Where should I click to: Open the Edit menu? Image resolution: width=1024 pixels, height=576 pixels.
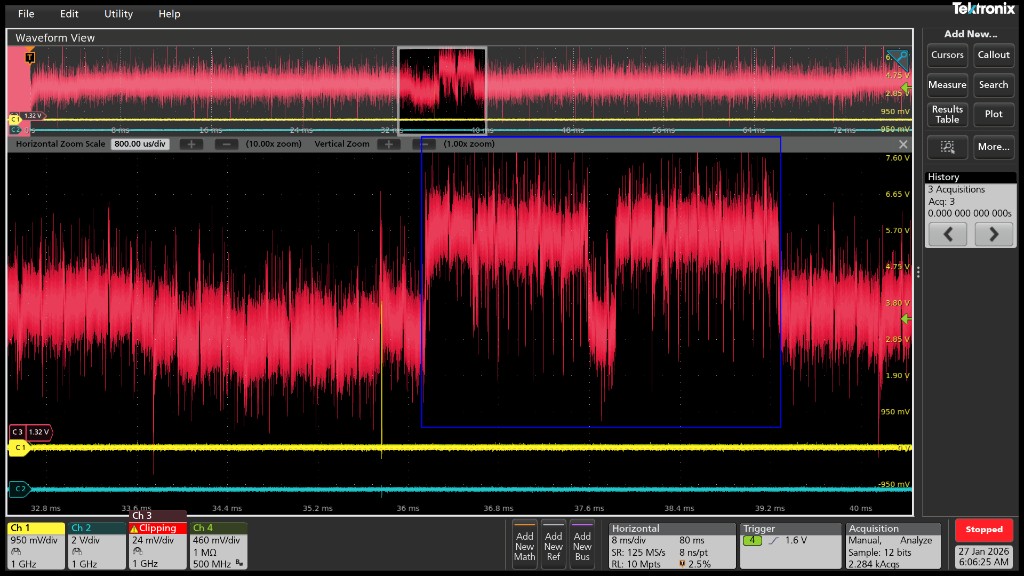(x=69, y=14)
